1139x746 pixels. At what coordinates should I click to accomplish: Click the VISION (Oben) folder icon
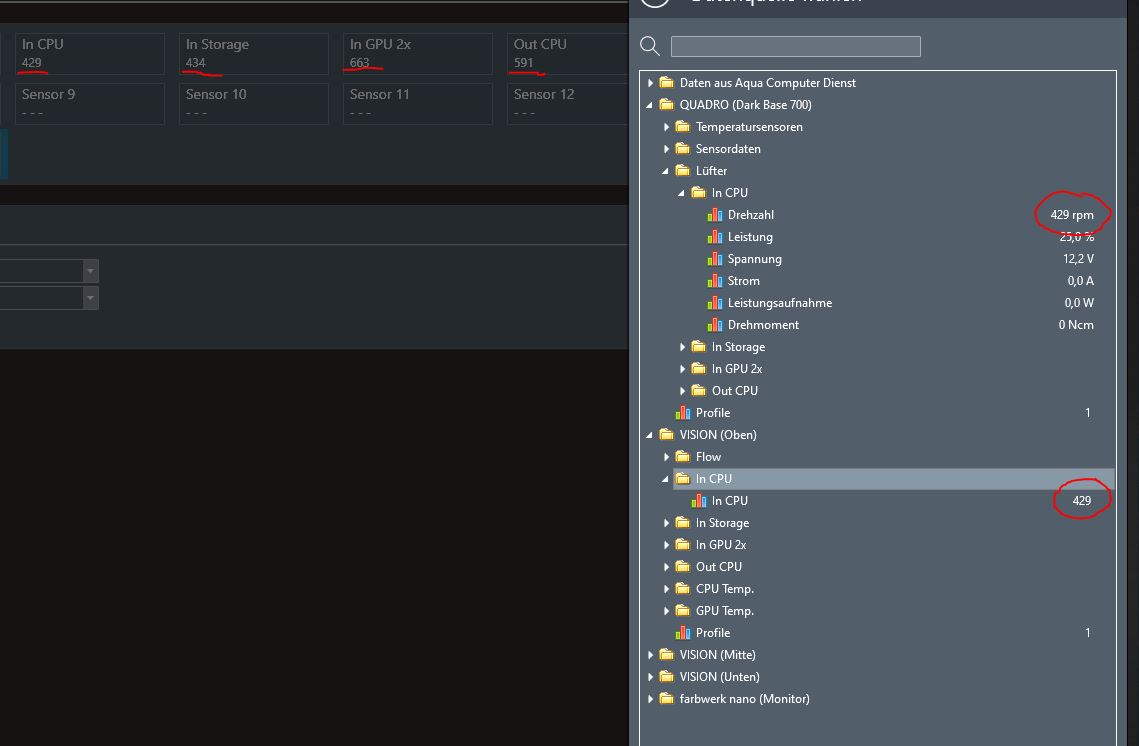(x=667, y=434)
